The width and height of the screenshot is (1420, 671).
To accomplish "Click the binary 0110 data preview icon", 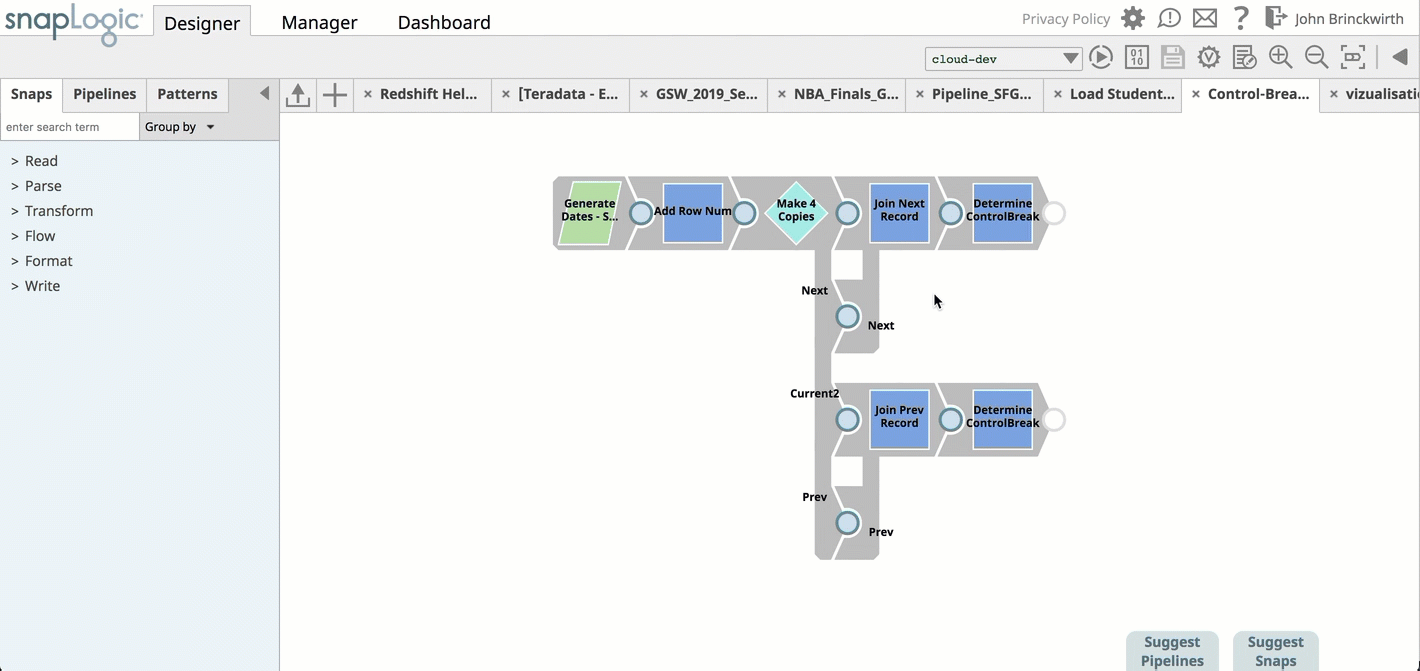I will point(1137,58).
